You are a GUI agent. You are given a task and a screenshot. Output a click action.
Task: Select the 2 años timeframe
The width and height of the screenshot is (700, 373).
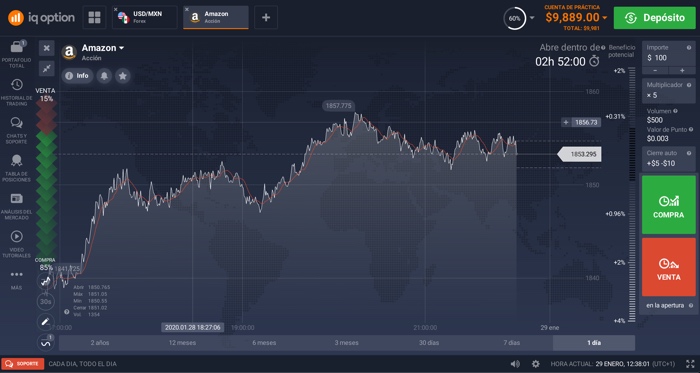coord(100,343)
